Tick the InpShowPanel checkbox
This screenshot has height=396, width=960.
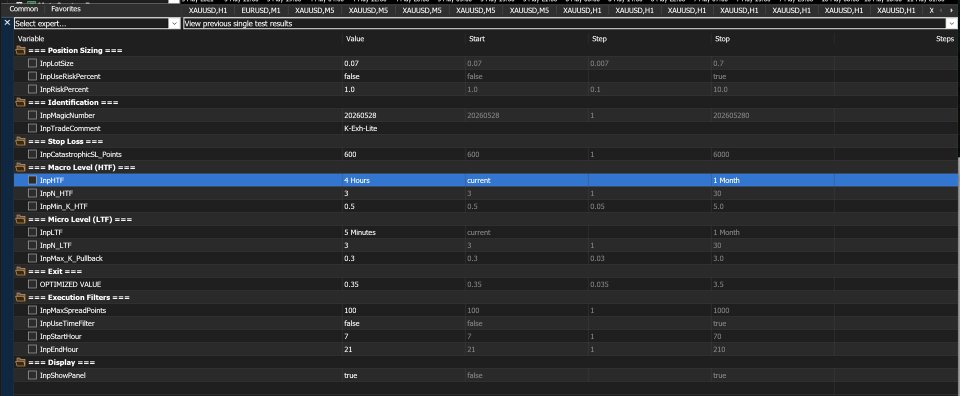32,375
